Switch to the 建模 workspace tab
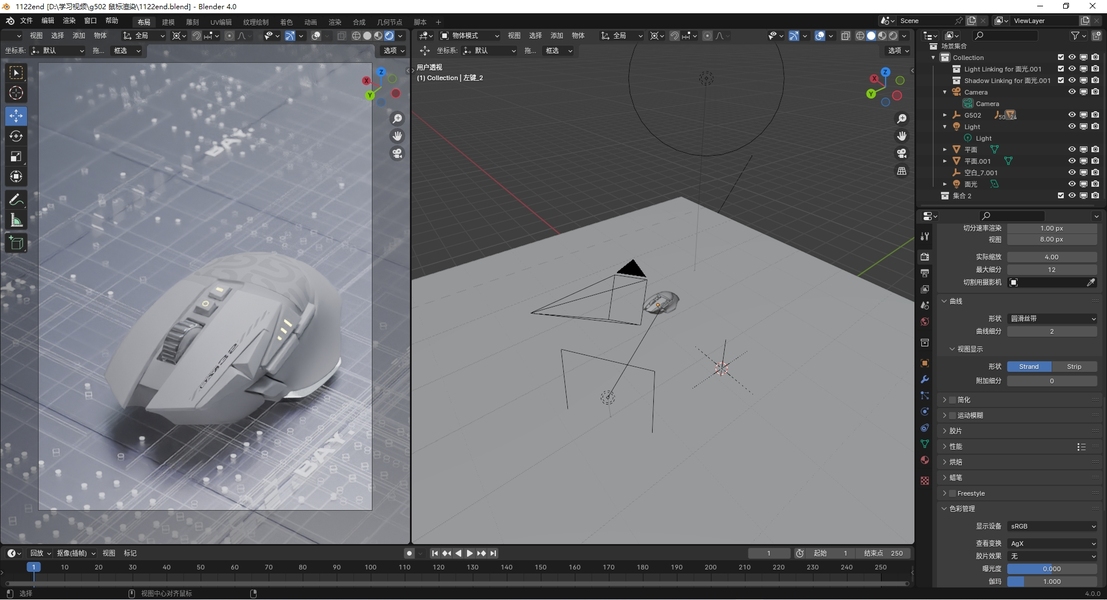1107x600 pixels. (x=168, y=22)
